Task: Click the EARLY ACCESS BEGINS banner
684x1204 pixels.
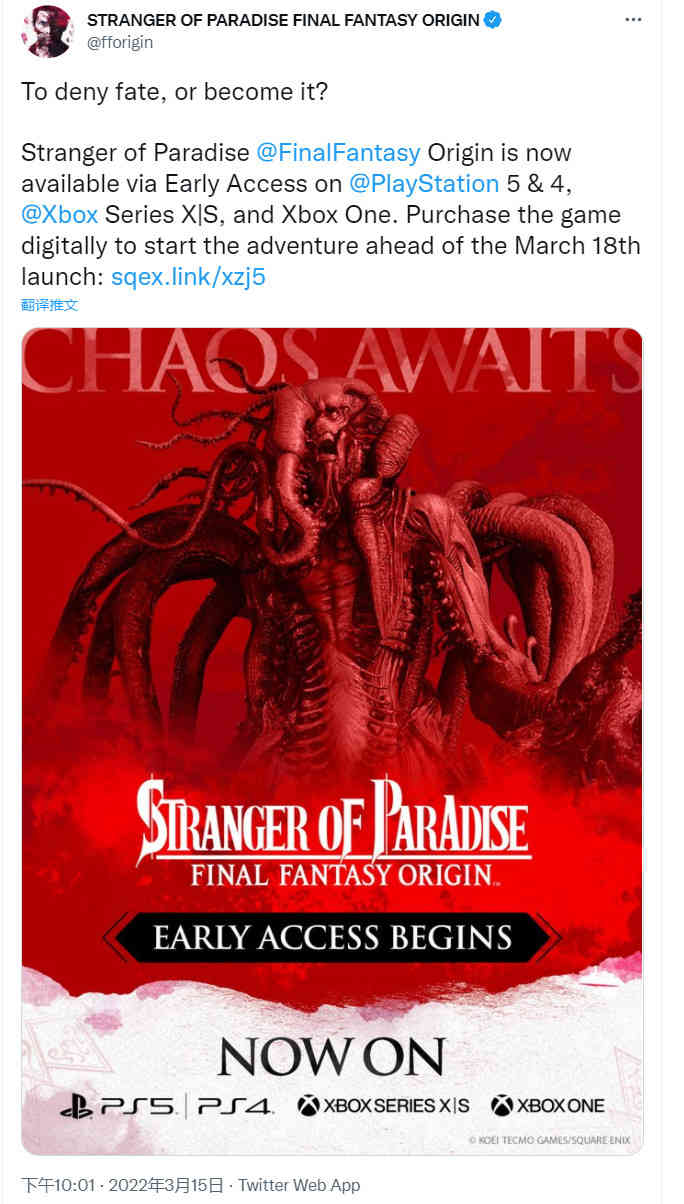Action: (x=332, y=937)
